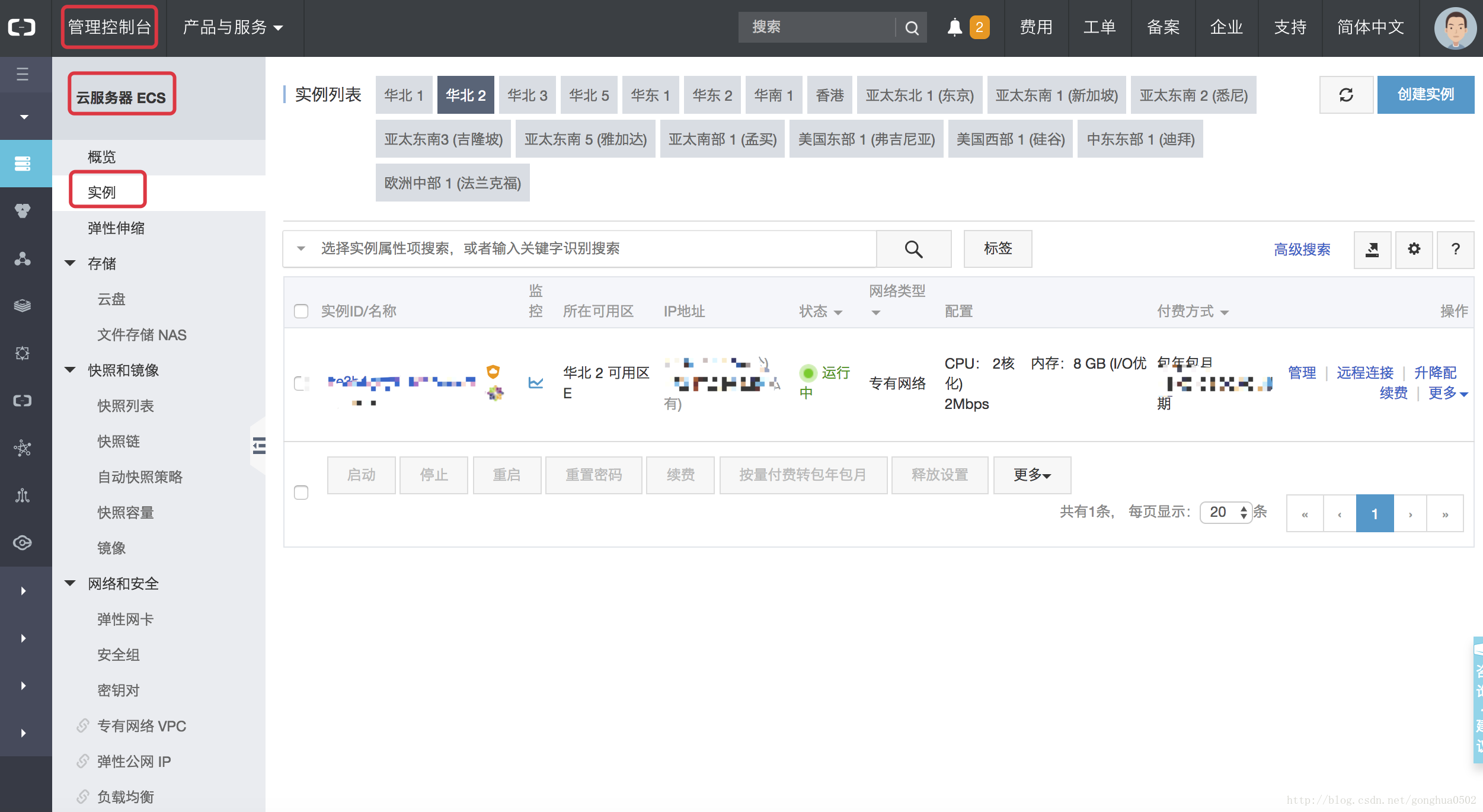
Task: Click the link icon beside 专有网络 VPC
Action: tap(83, 725)
